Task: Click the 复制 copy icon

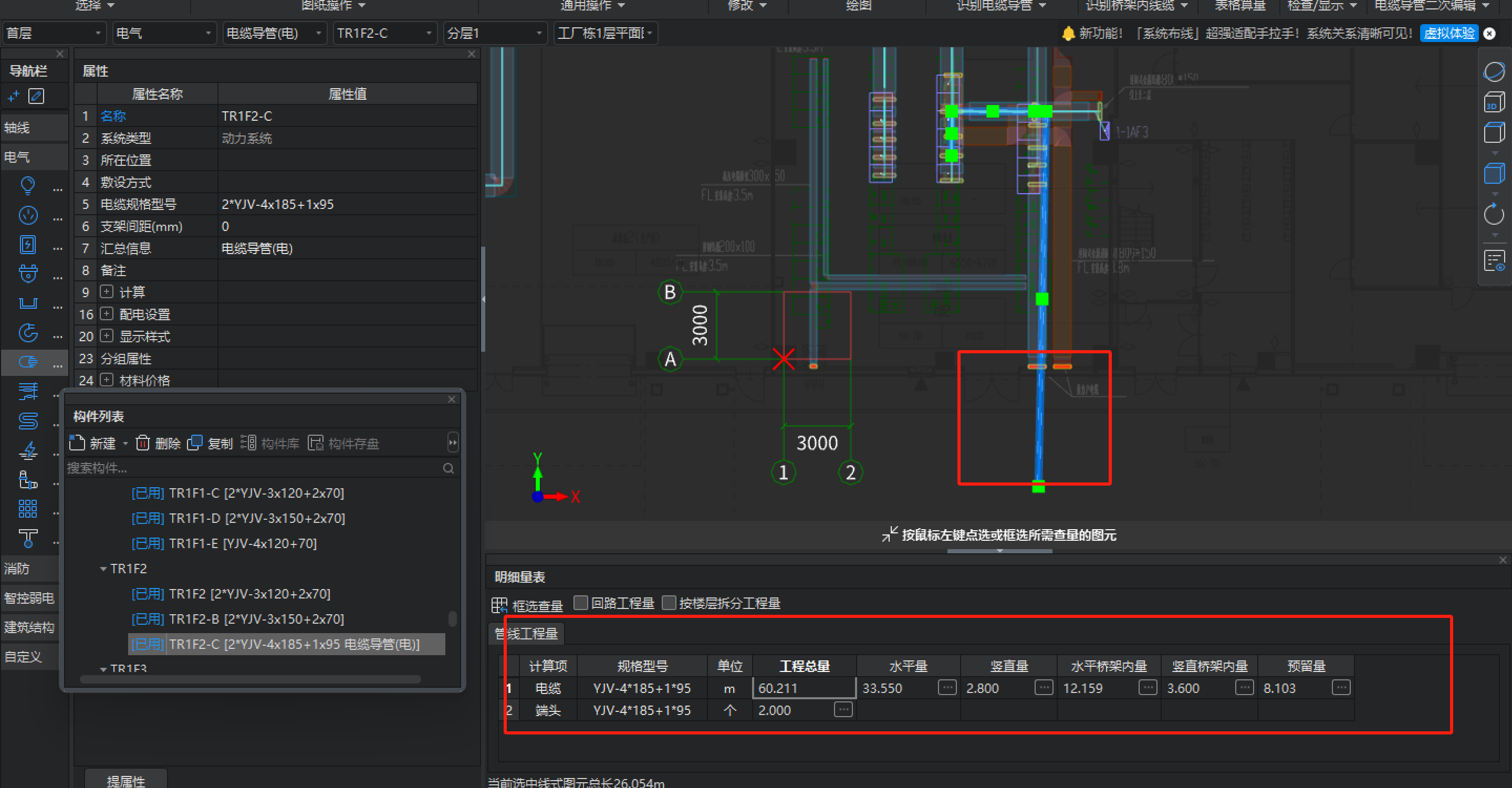Action: pyautogui.click(x=195, y=443)
